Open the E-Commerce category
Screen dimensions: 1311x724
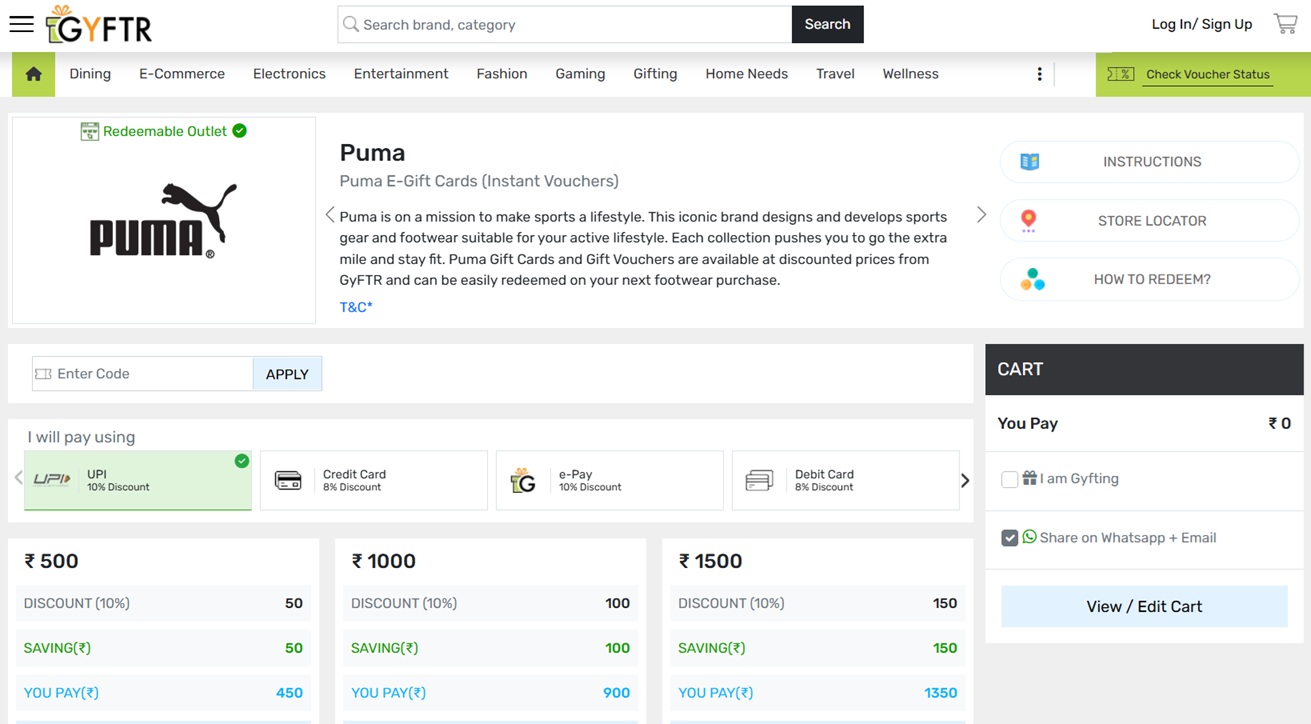pos(182,74)
